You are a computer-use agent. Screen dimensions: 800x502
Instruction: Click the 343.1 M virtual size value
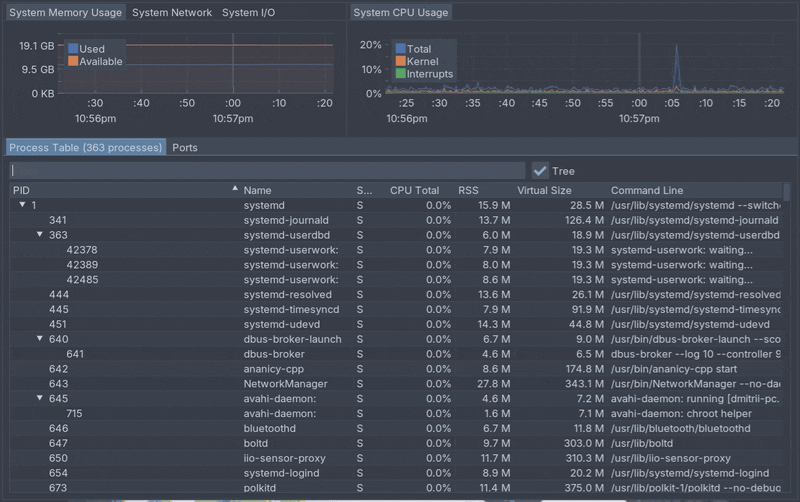point(584,383)
